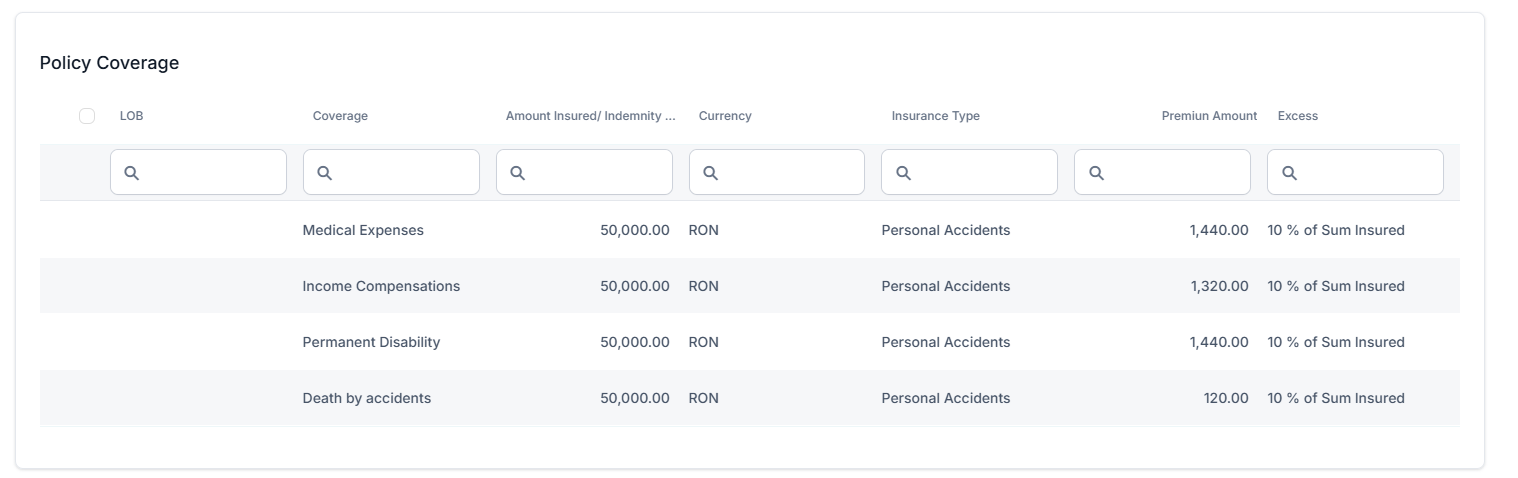Sort by Premiun Amount column header
Viewport: 1518px width, 478px height.
click(1208, 116)
